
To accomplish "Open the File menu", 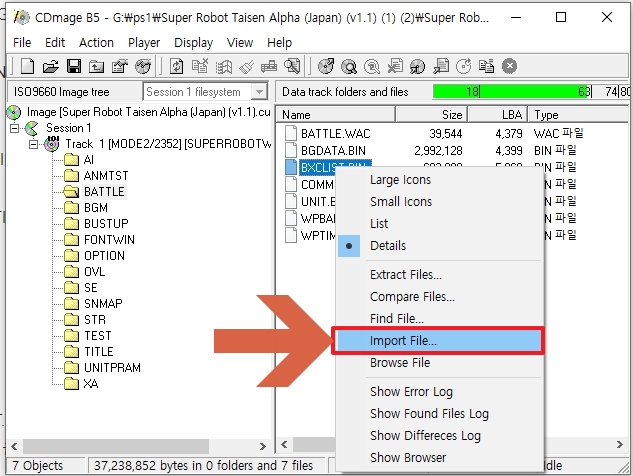I will [x=22, y=42].
